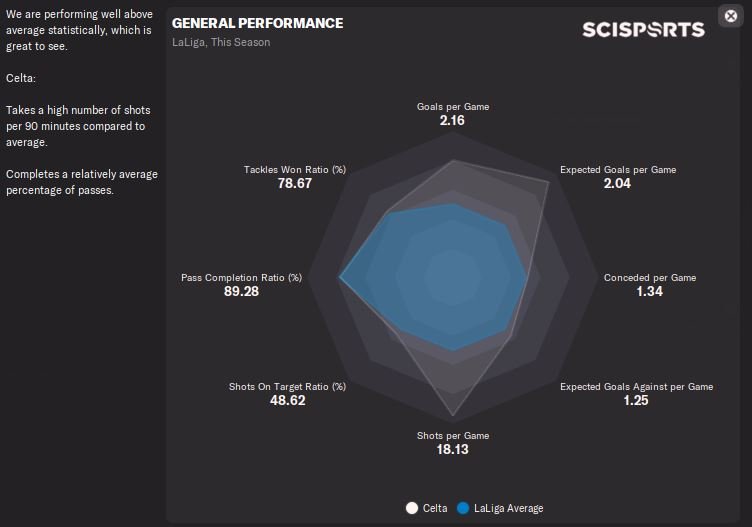Toggle the Celta legend label
752x527 pixels.
[435, 508]
